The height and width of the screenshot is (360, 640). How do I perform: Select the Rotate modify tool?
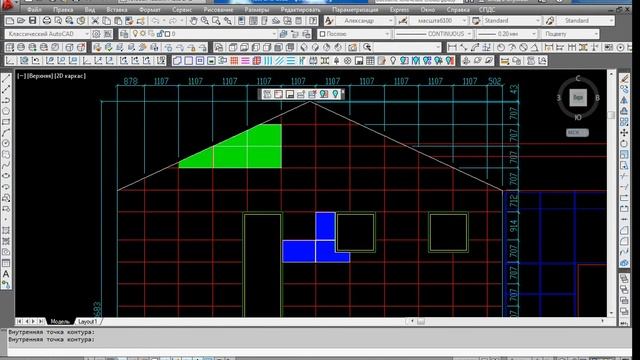[x=624, y=144]
